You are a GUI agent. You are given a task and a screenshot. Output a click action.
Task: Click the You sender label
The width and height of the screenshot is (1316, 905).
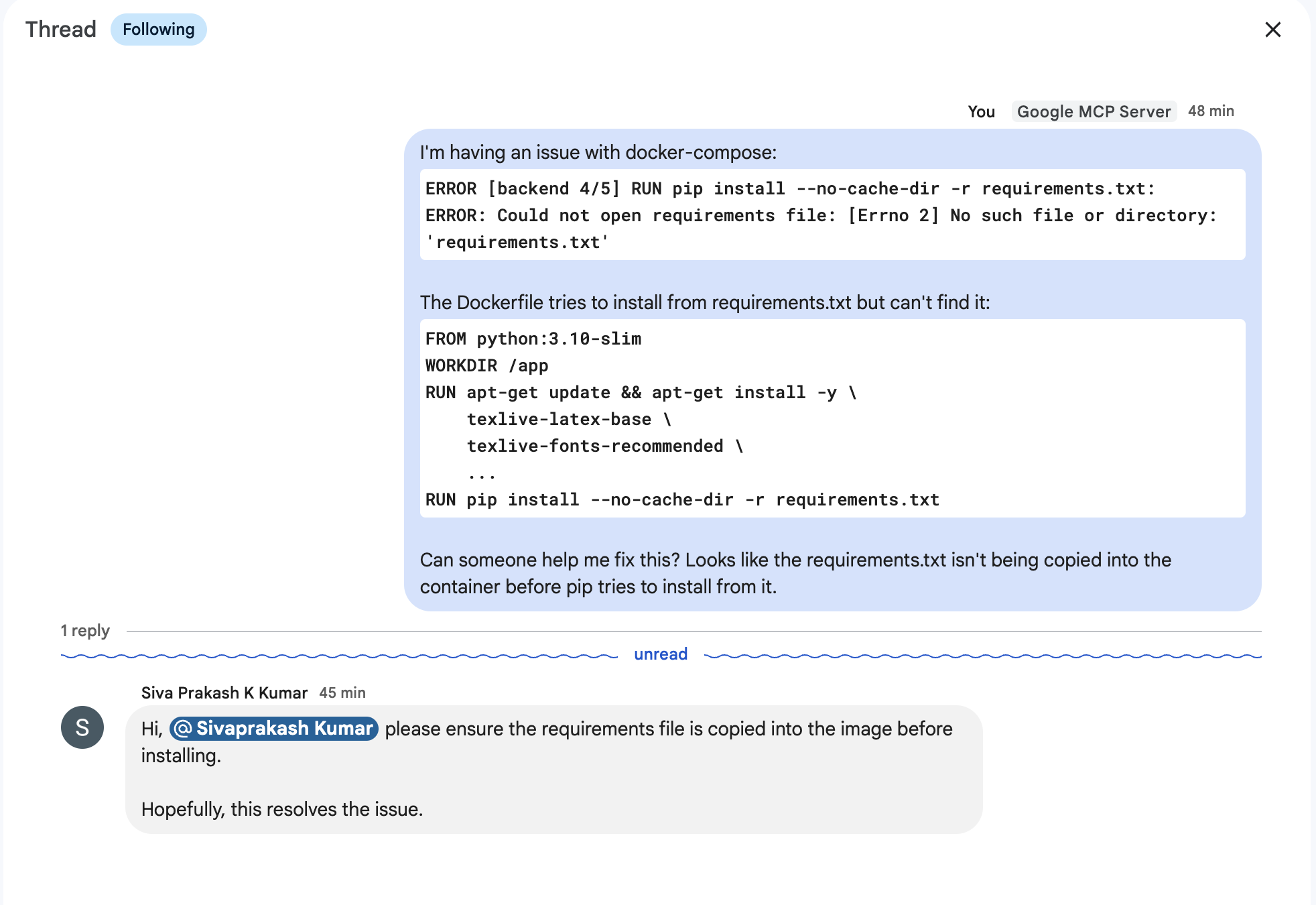point(981,112)
